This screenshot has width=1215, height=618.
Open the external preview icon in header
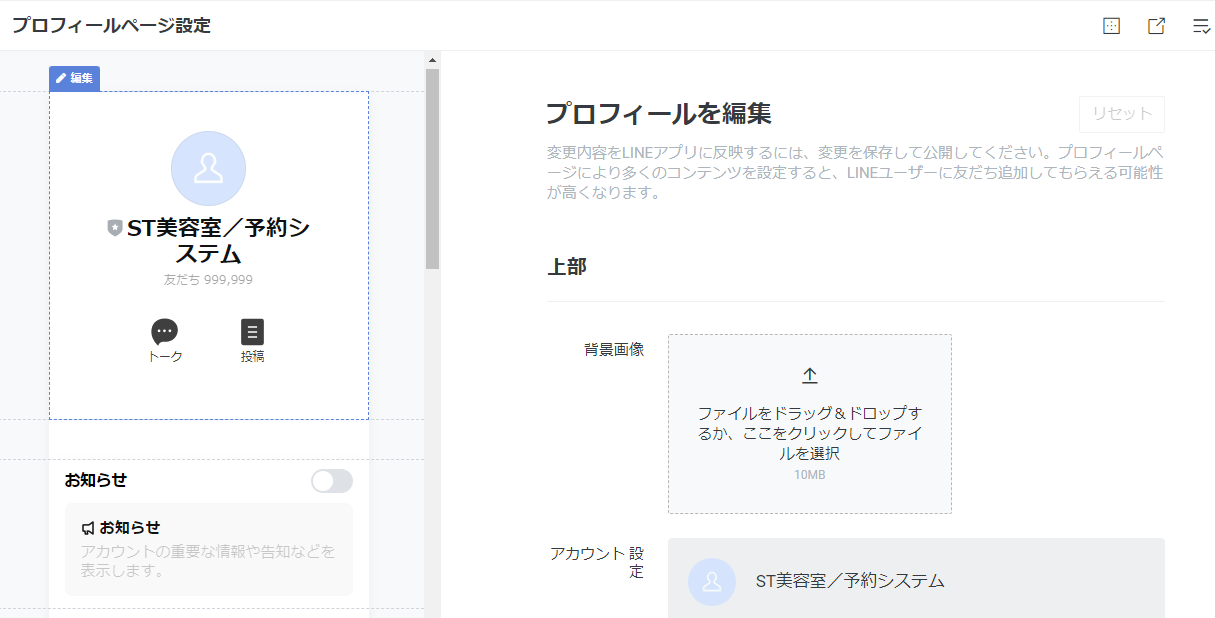point(1156,26)
